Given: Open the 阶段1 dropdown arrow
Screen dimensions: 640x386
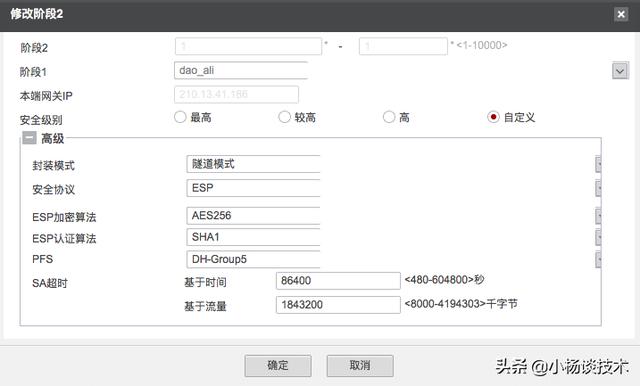Looking at the screenshot, I should coord(620,71).
